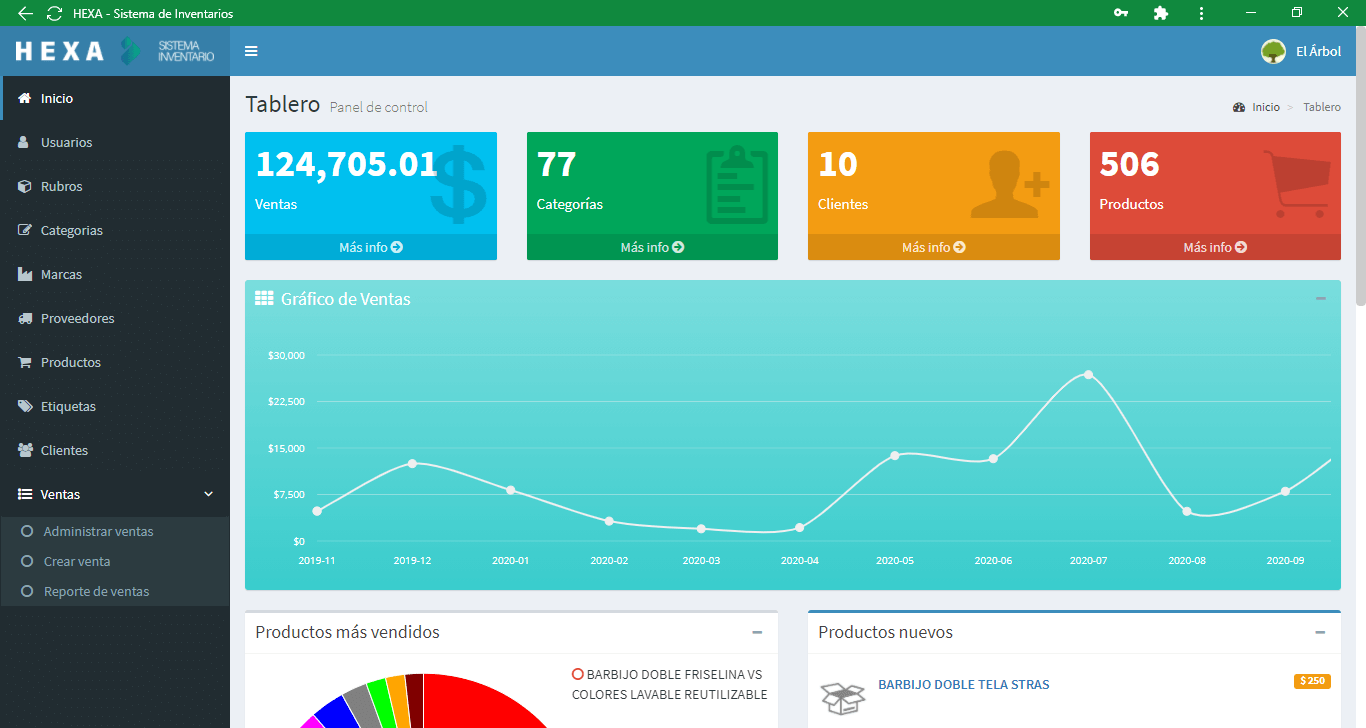Open the extensions puzzle icon
The height and width of the screenshot is (728, 1366).
click(1160, 13)
